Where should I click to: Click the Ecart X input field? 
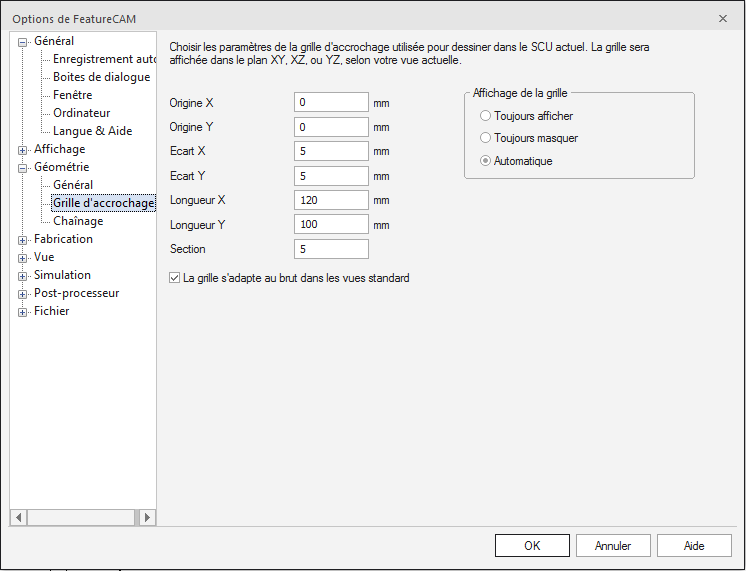pos(331,151)
